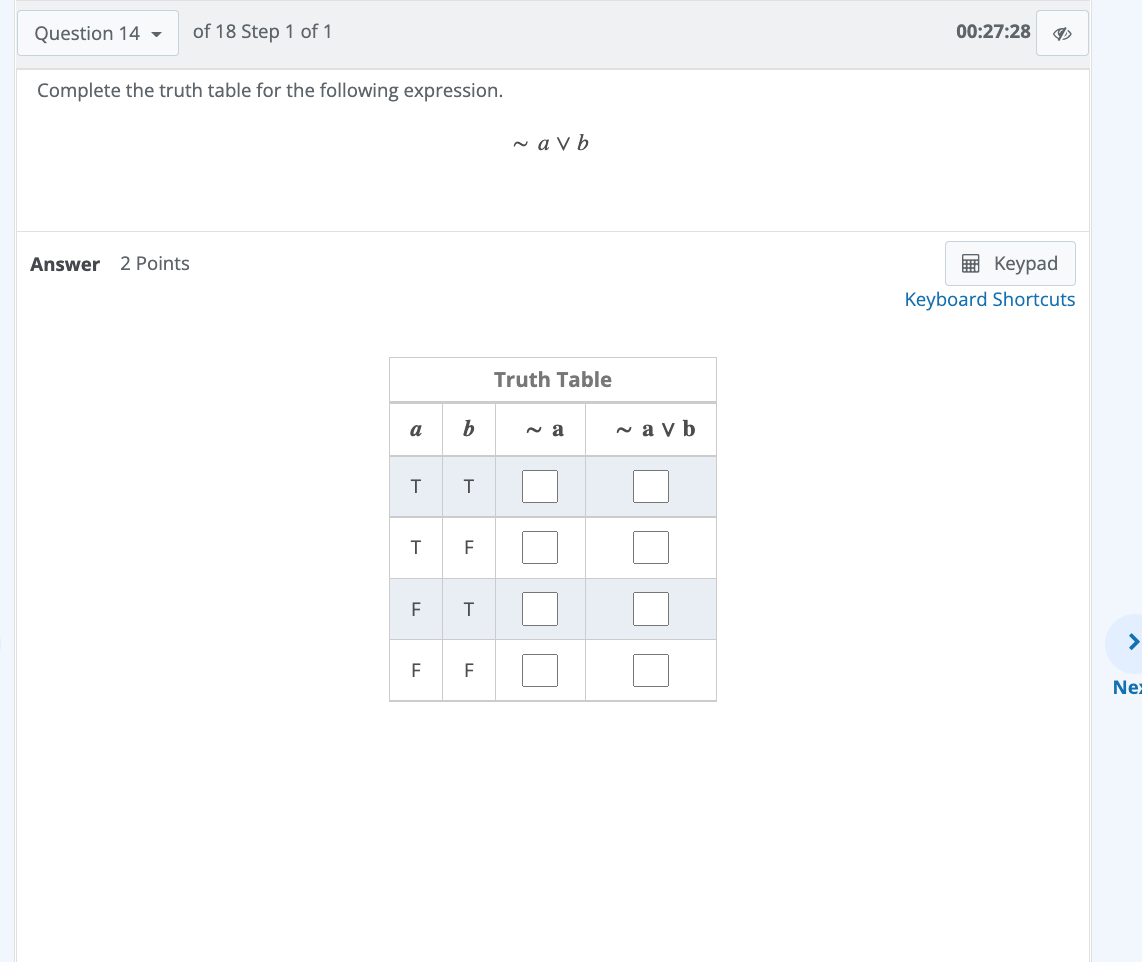Click the 'b' column header

coord(468,430)
